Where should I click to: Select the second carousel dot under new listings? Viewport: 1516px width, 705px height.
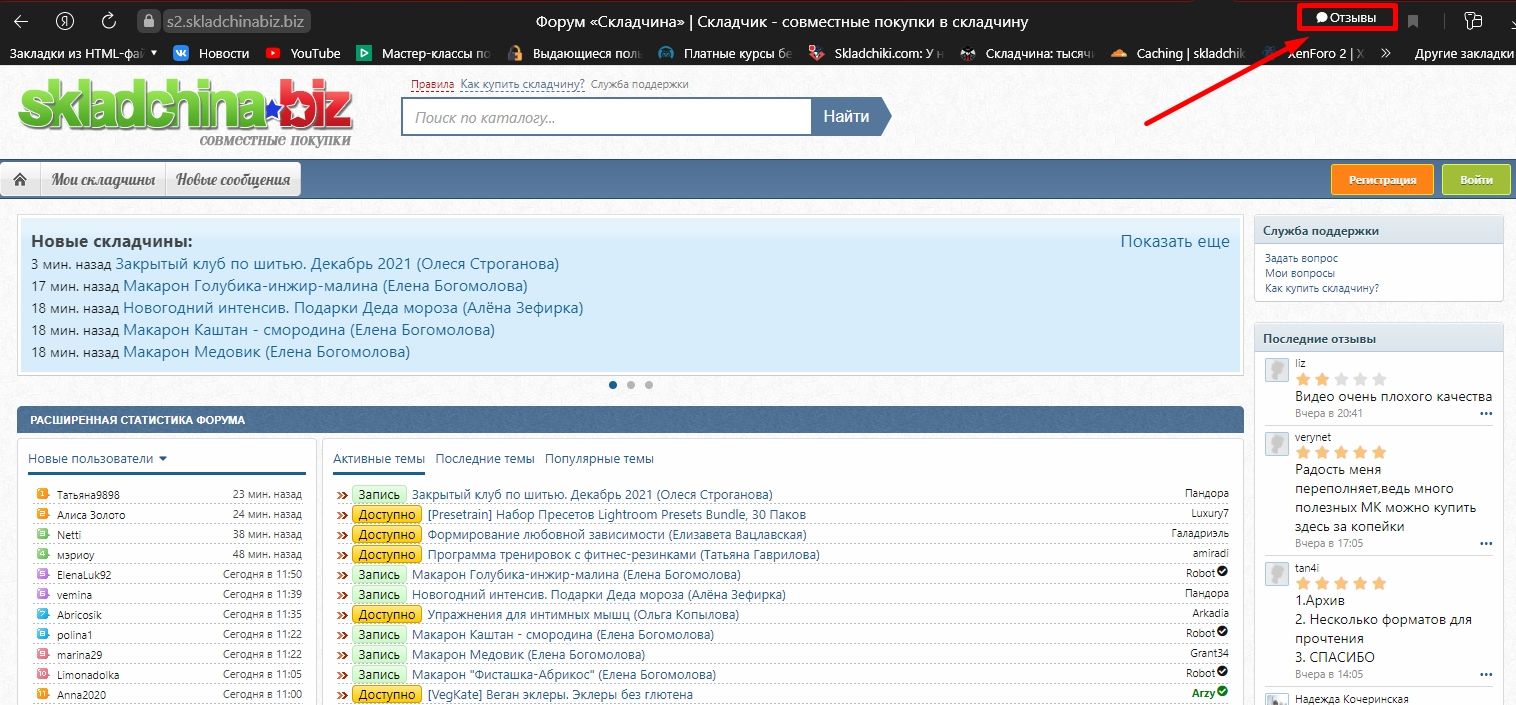[x=631, y=383]
